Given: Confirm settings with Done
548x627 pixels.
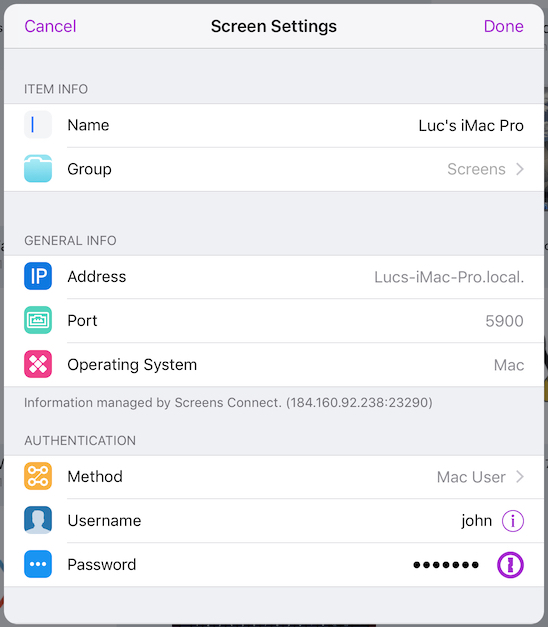Looking at the screenshot, I should click(x=504, y=26).
